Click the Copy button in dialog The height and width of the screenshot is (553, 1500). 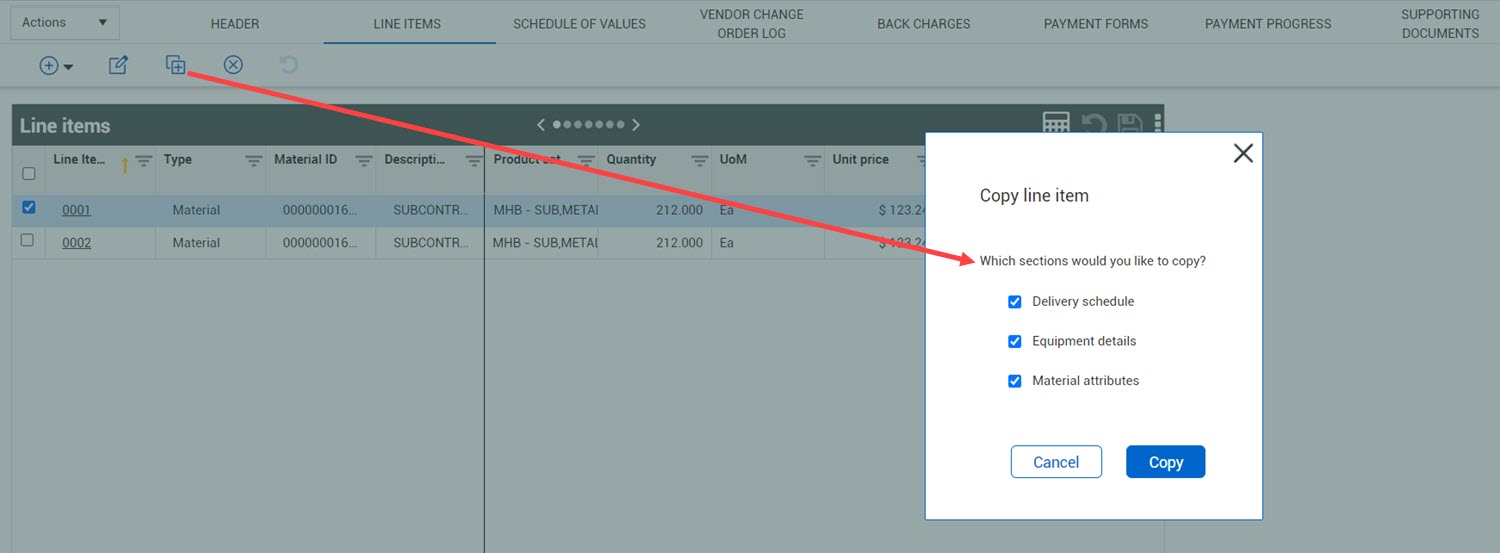click(1166, 462)
